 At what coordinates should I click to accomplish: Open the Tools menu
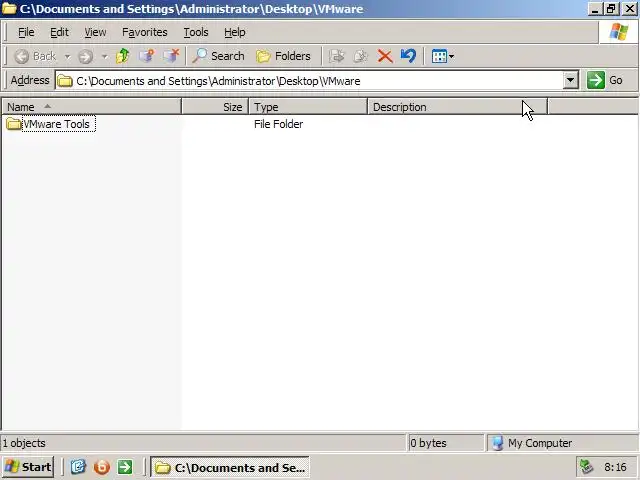(x=196, y=32)
